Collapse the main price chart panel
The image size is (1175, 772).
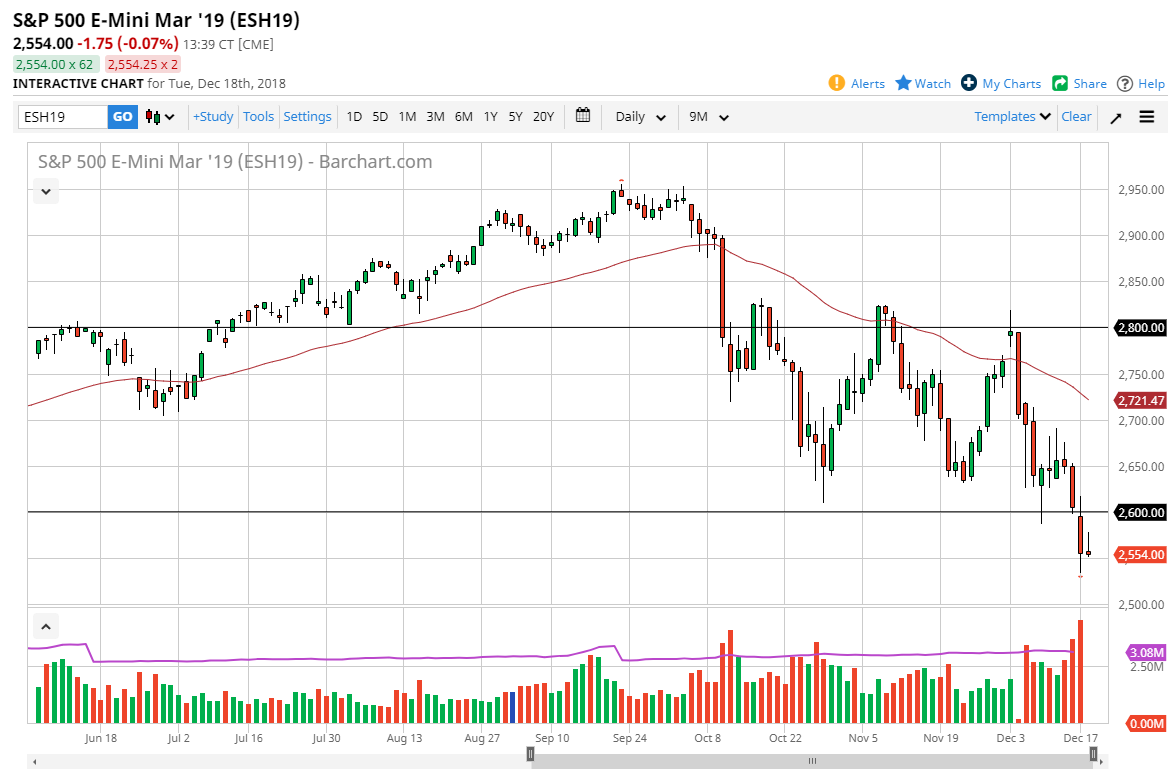click(x=45, y=191)
